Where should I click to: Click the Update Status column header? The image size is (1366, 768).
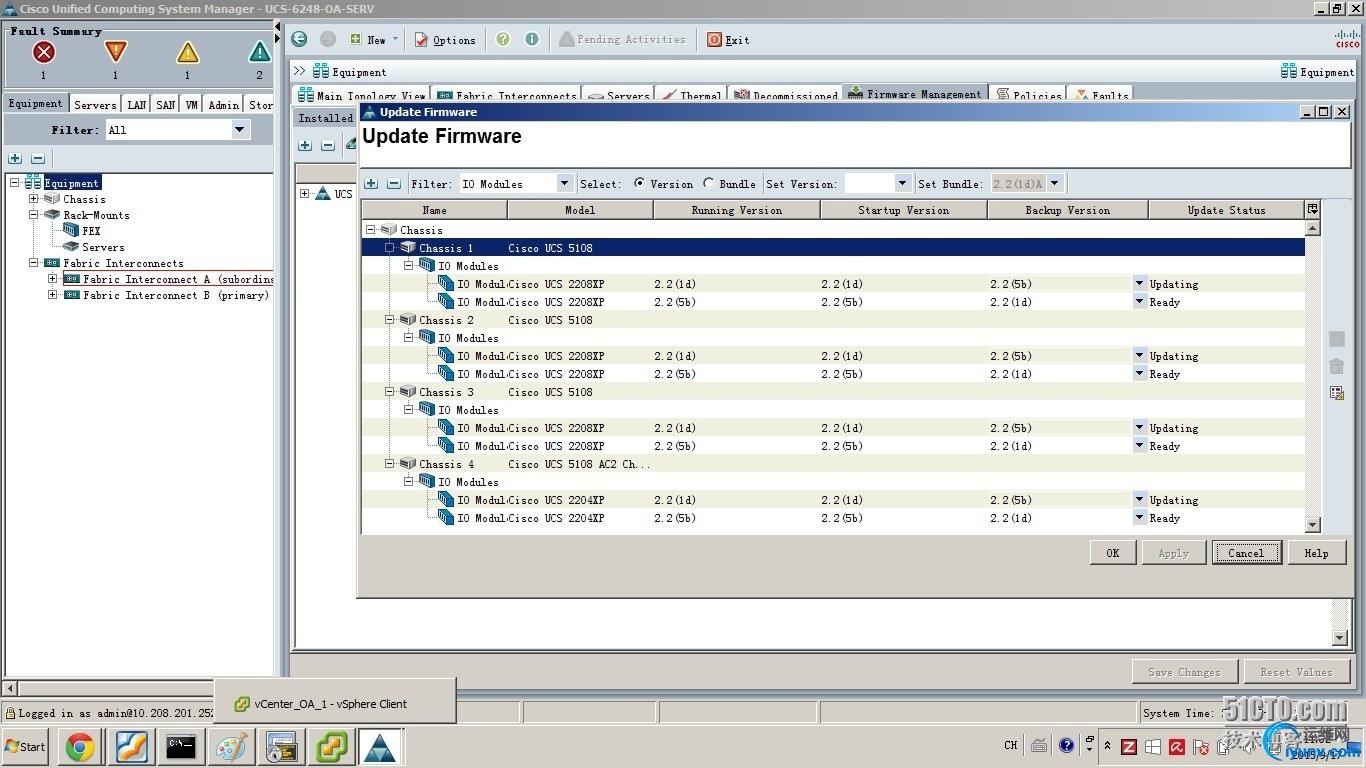(1226, 210)
